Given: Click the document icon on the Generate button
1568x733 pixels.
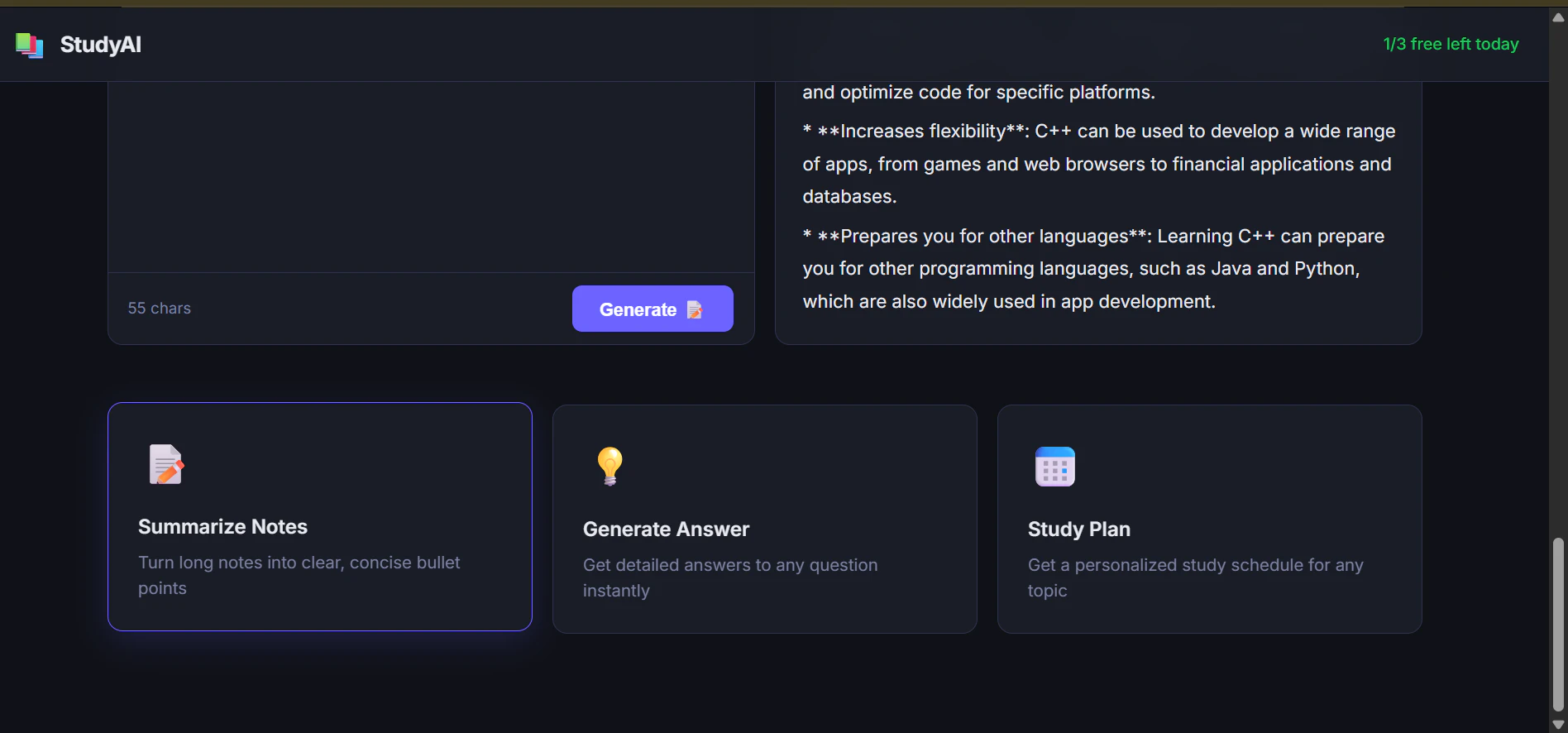Looking at the screenshot, I should click(x=695, y=309).
